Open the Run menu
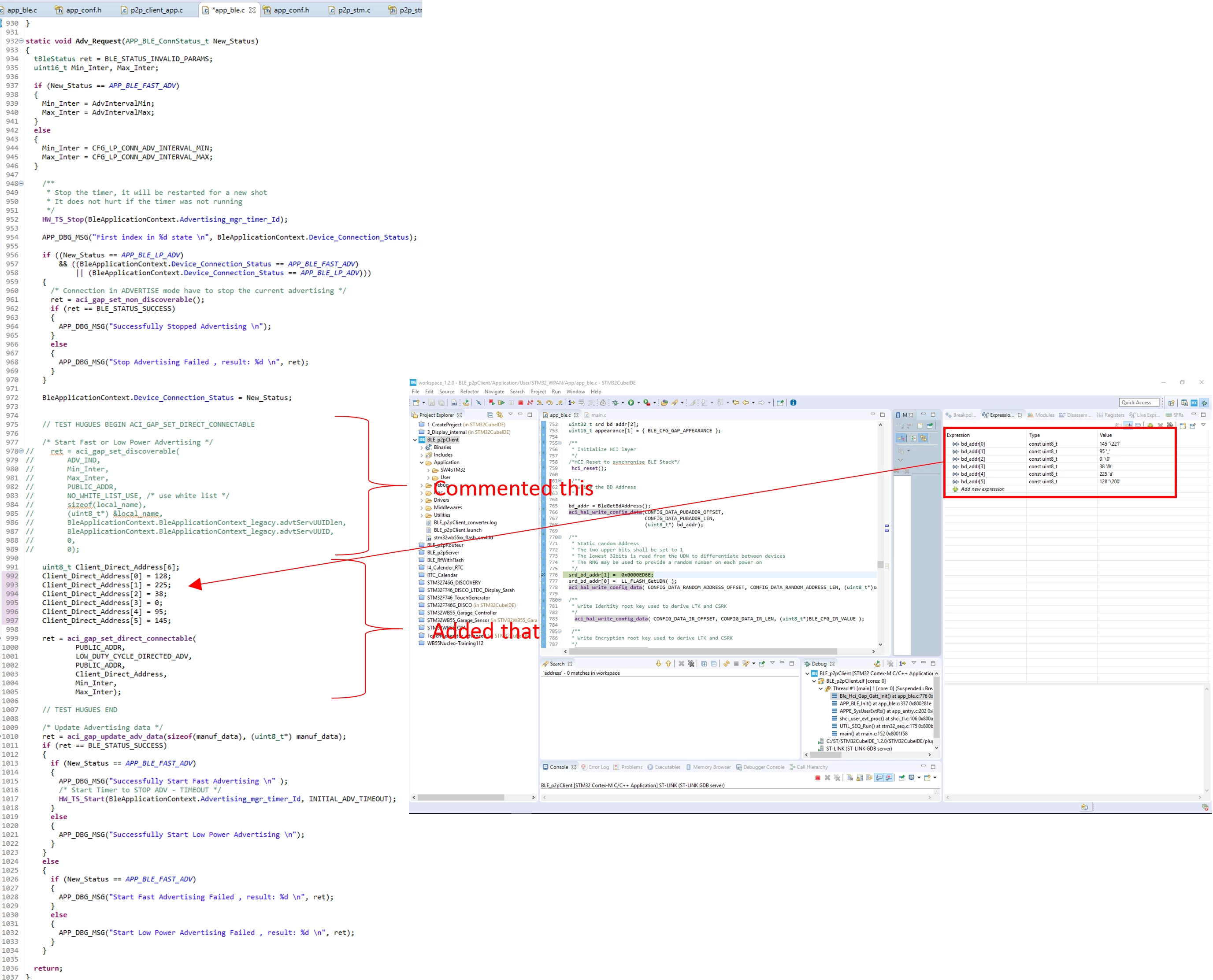This screenshot has height=980, width=1213. coord(556,392)
